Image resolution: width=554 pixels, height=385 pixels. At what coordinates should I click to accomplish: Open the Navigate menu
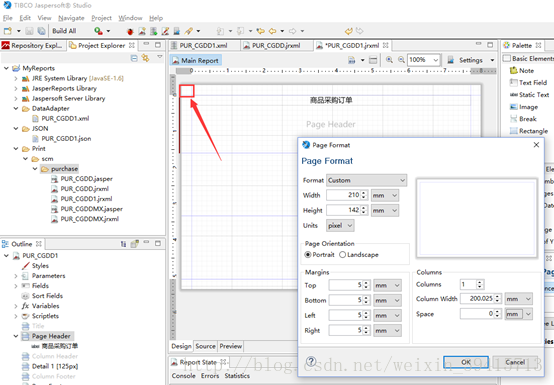point(71,18)
